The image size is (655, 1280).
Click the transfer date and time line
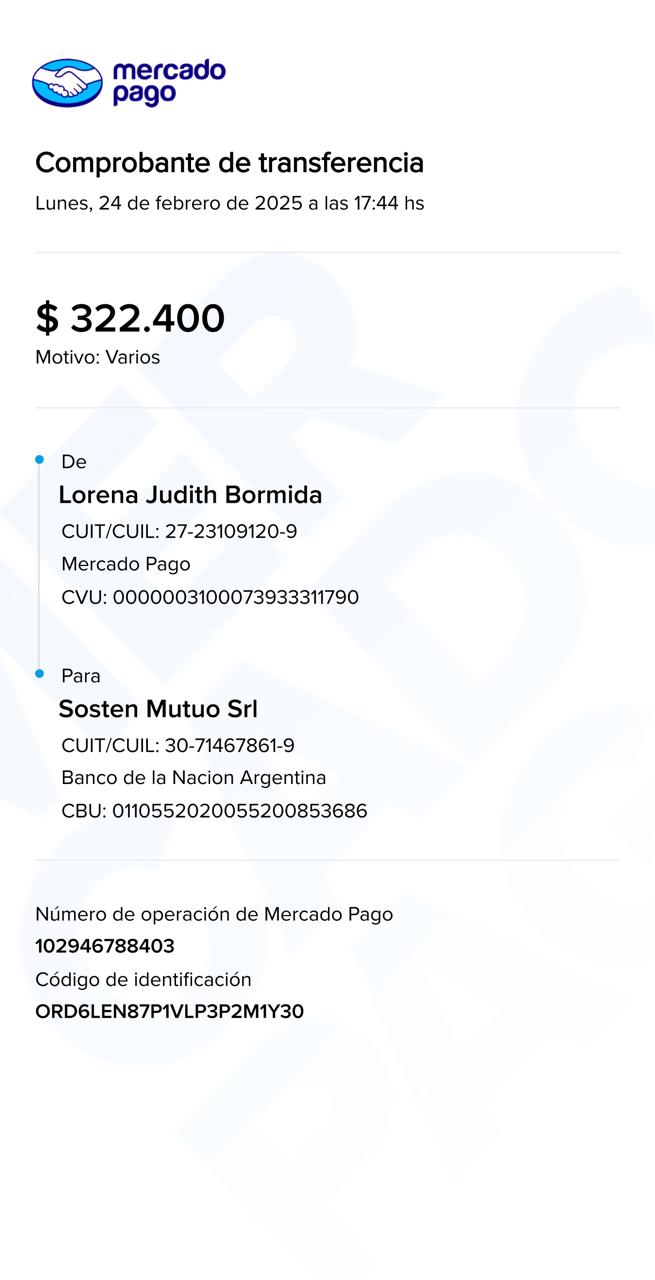click(229, 203)
